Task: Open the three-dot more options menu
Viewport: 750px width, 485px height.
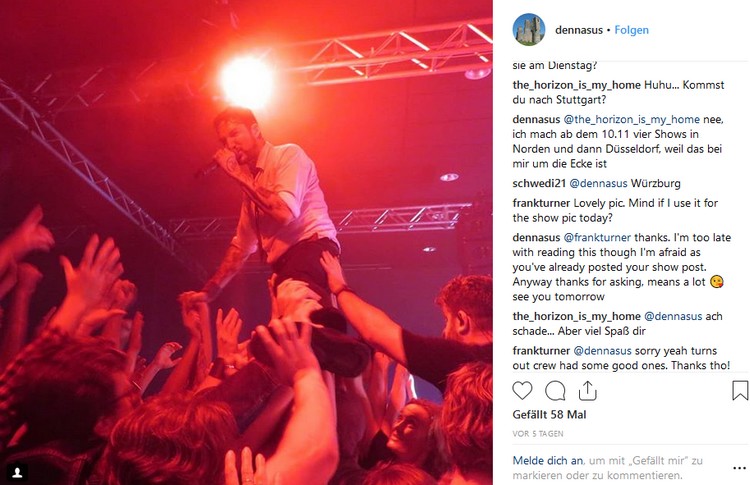Action: 739,468
